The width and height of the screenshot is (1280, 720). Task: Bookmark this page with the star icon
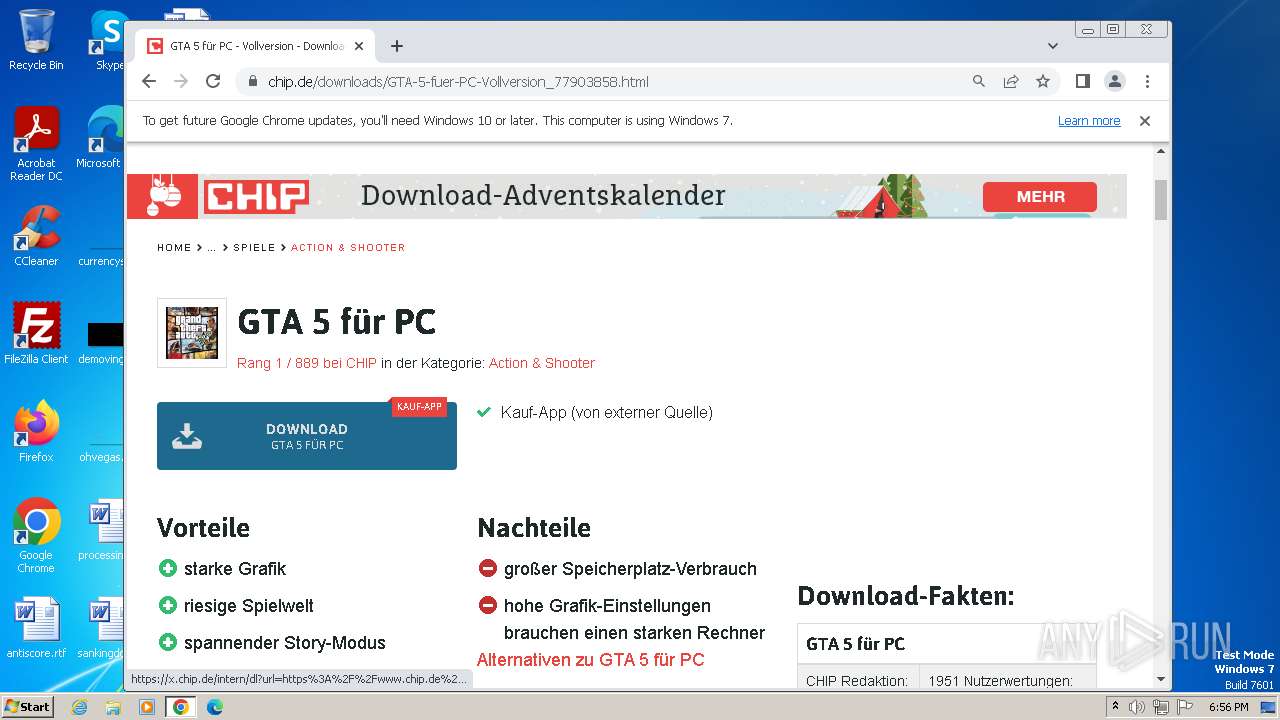click(x=1043, y=82)
